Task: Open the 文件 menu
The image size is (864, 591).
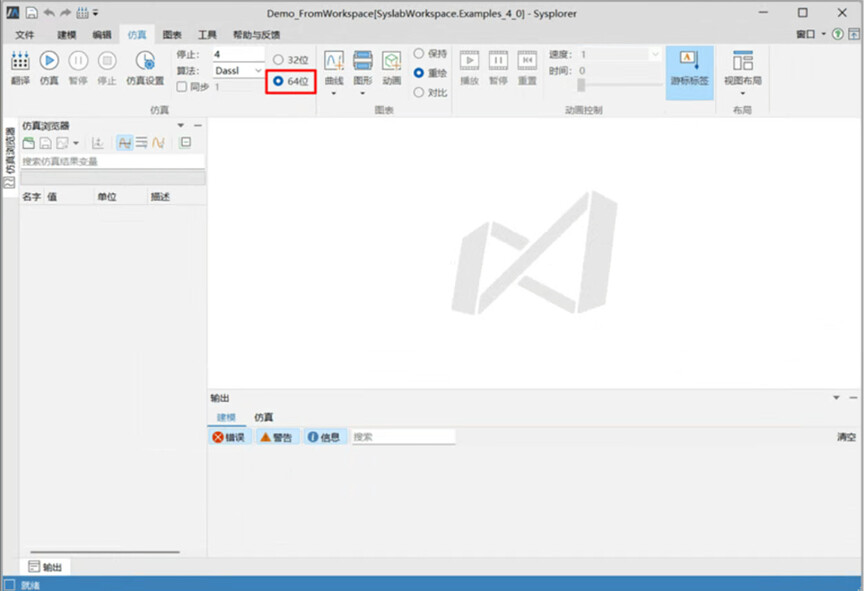Action: click(24, 35)
